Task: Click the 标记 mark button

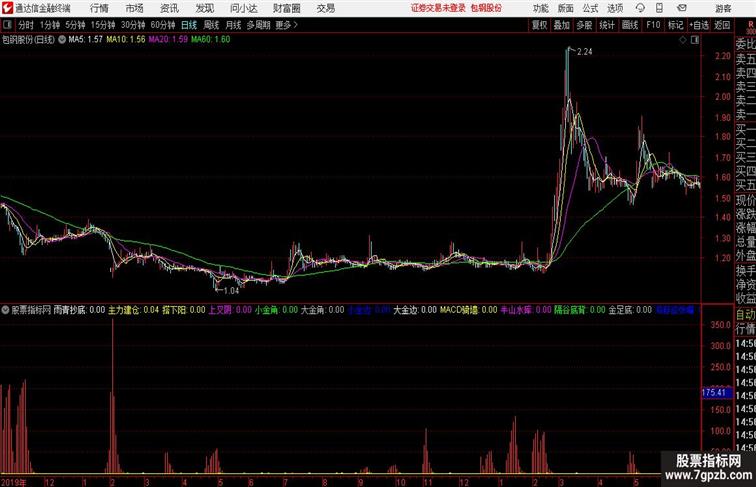Action: (x=675, y=25)
